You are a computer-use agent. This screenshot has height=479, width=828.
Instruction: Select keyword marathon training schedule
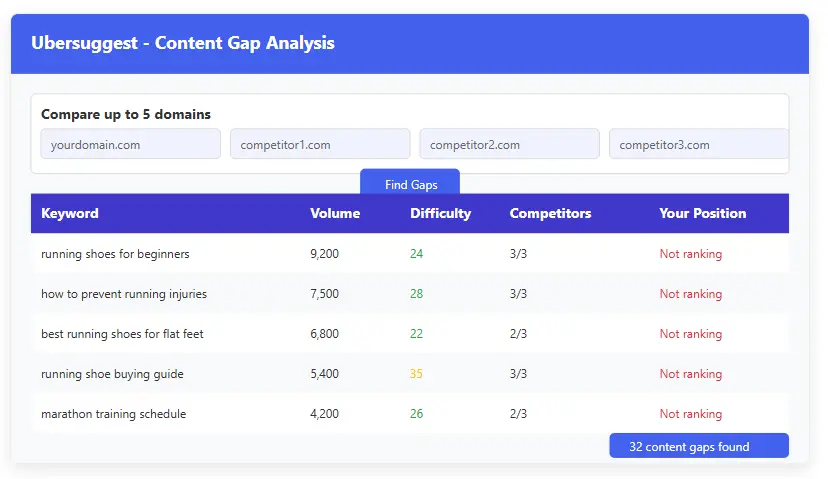114,414
